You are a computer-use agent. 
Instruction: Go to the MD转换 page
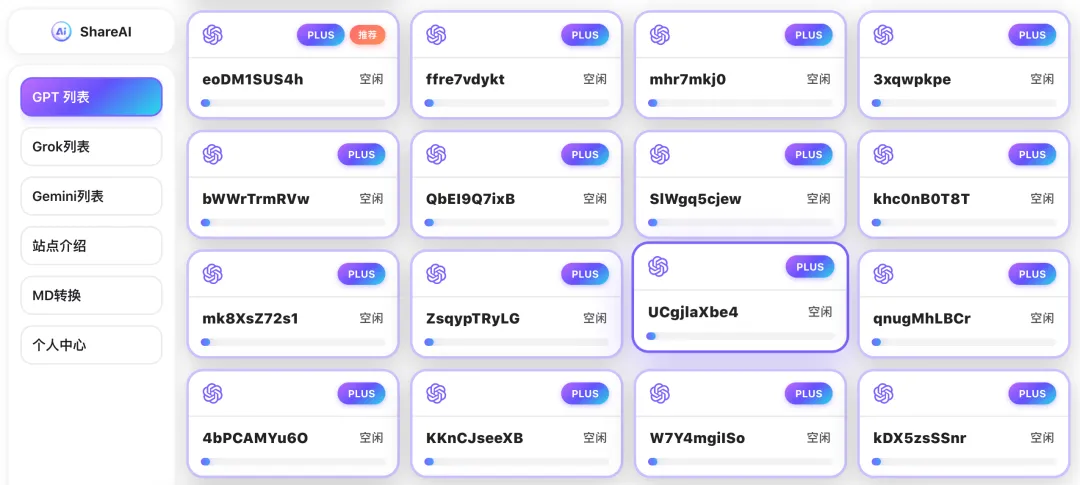[91, 295]
